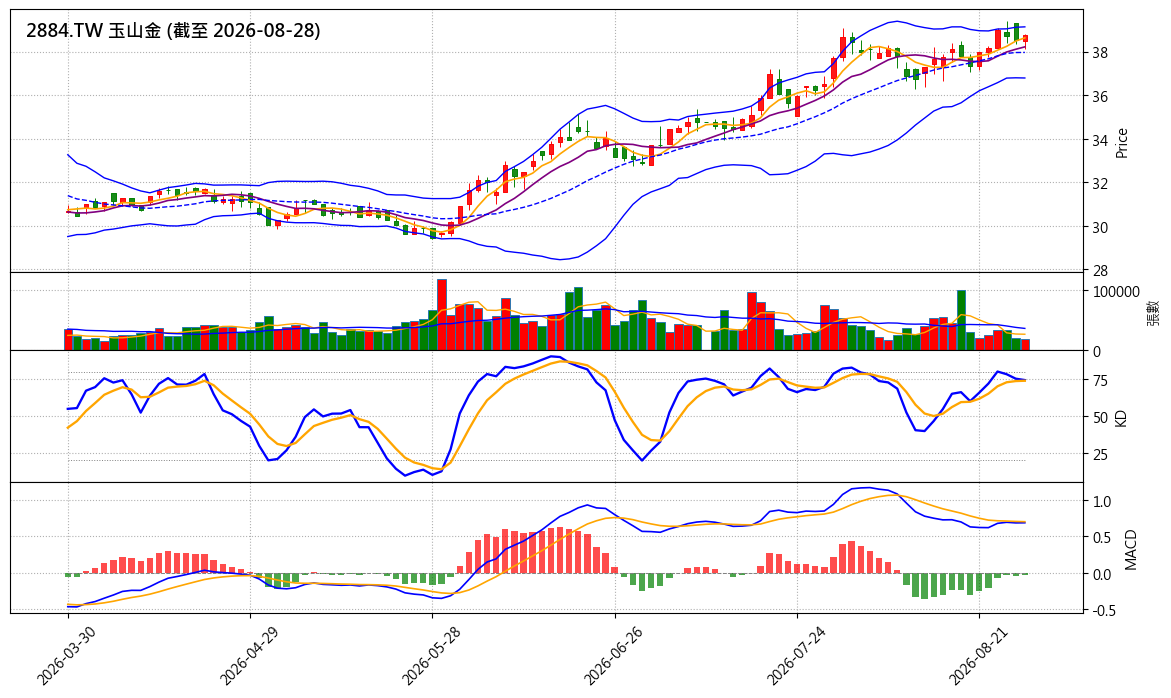This screenshot has width=1171, height=698.
Task: Click the 張數 volume axis label
Action: click(1153, 312)
